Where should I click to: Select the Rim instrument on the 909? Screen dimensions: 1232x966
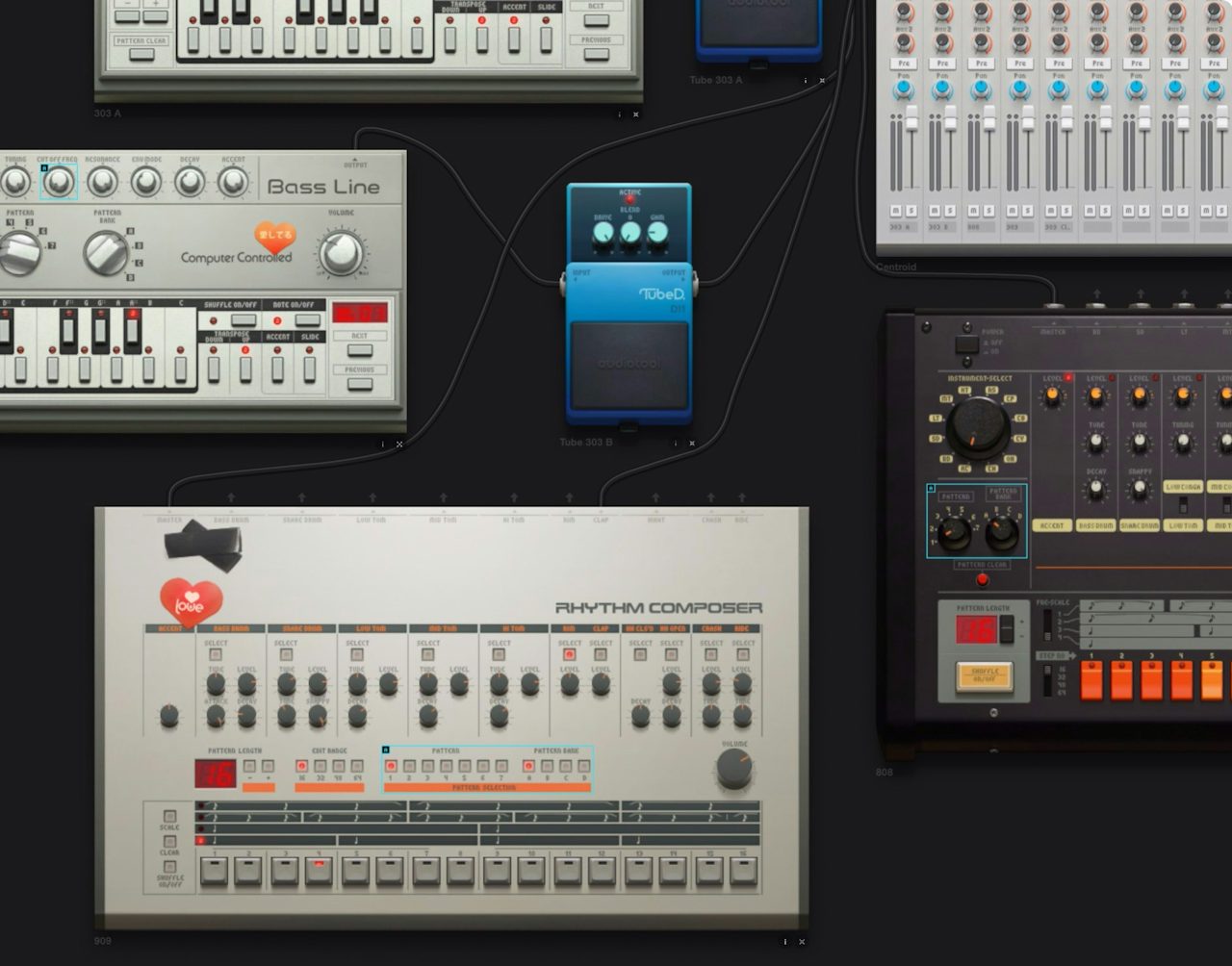pos(569,654)
